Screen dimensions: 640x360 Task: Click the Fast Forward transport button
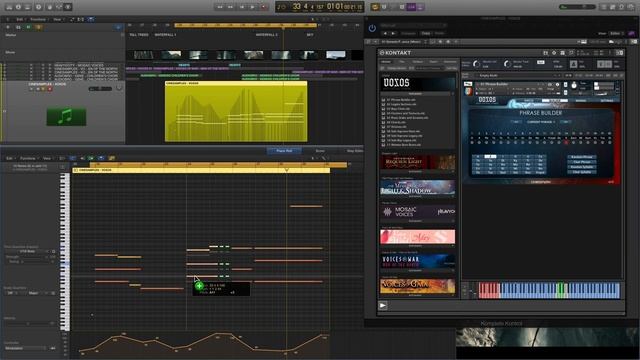click(x=231, y=7)
